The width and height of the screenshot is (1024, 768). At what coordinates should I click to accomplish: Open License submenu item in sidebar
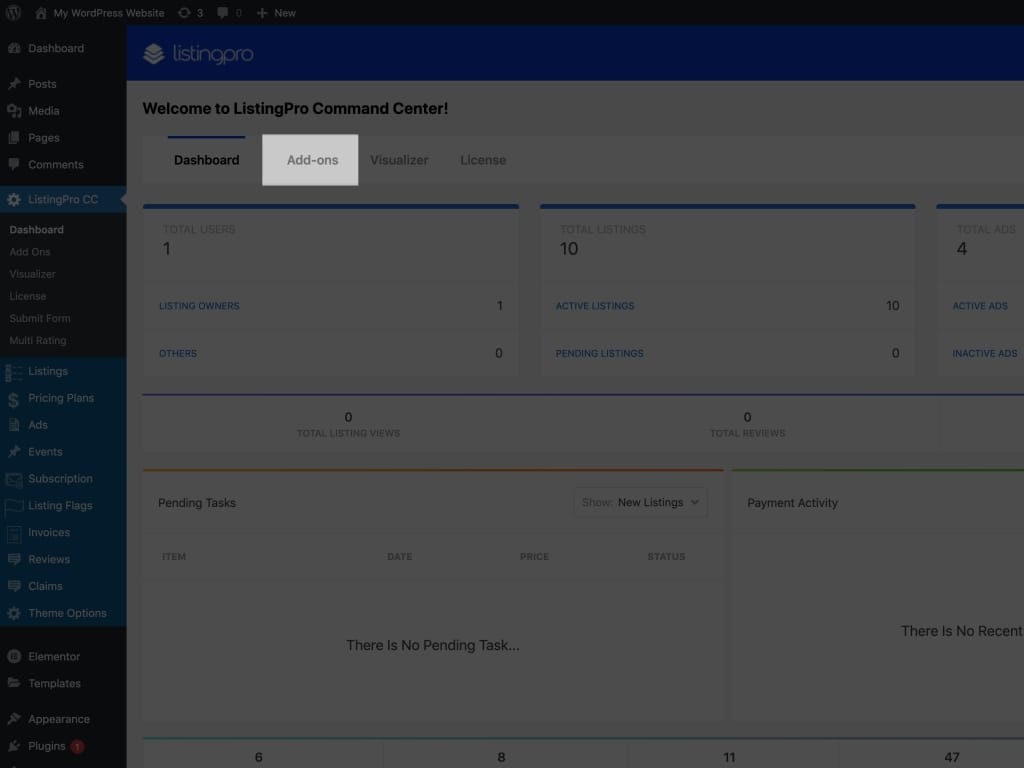28,296
